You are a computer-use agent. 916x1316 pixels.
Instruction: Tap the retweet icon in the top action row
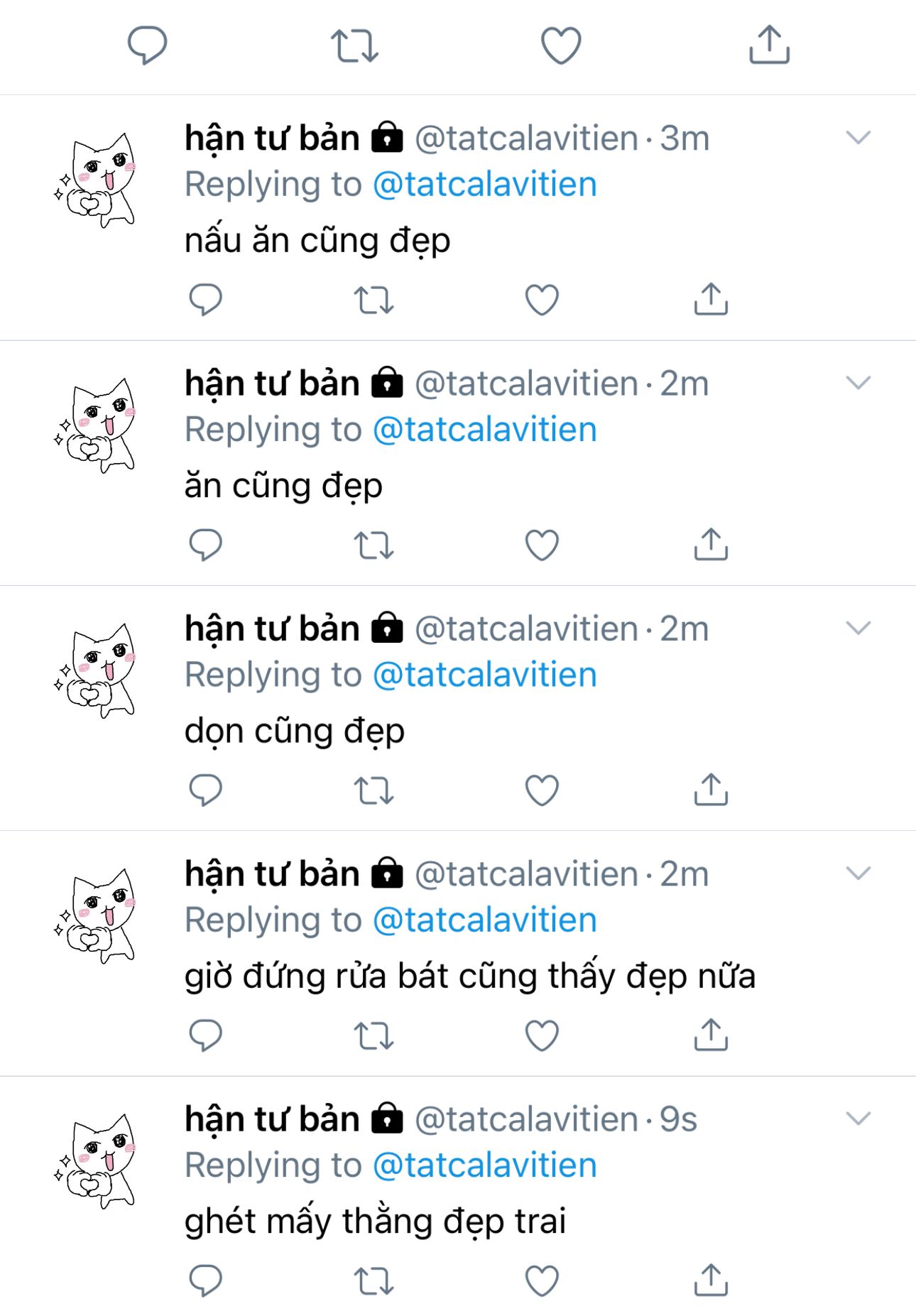[x=354, y=45]
